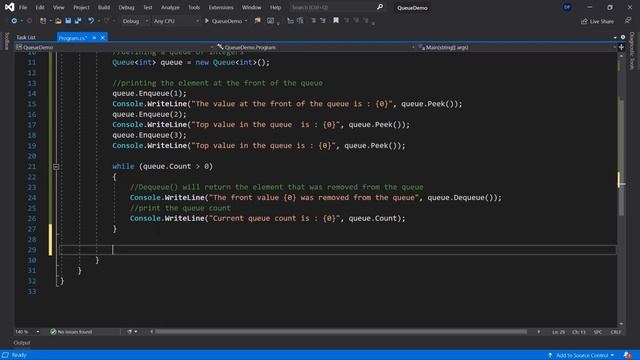Open the Help menu
Image resolution: width=640 pixels, height=360 pixels.
(x=276, y=7)
